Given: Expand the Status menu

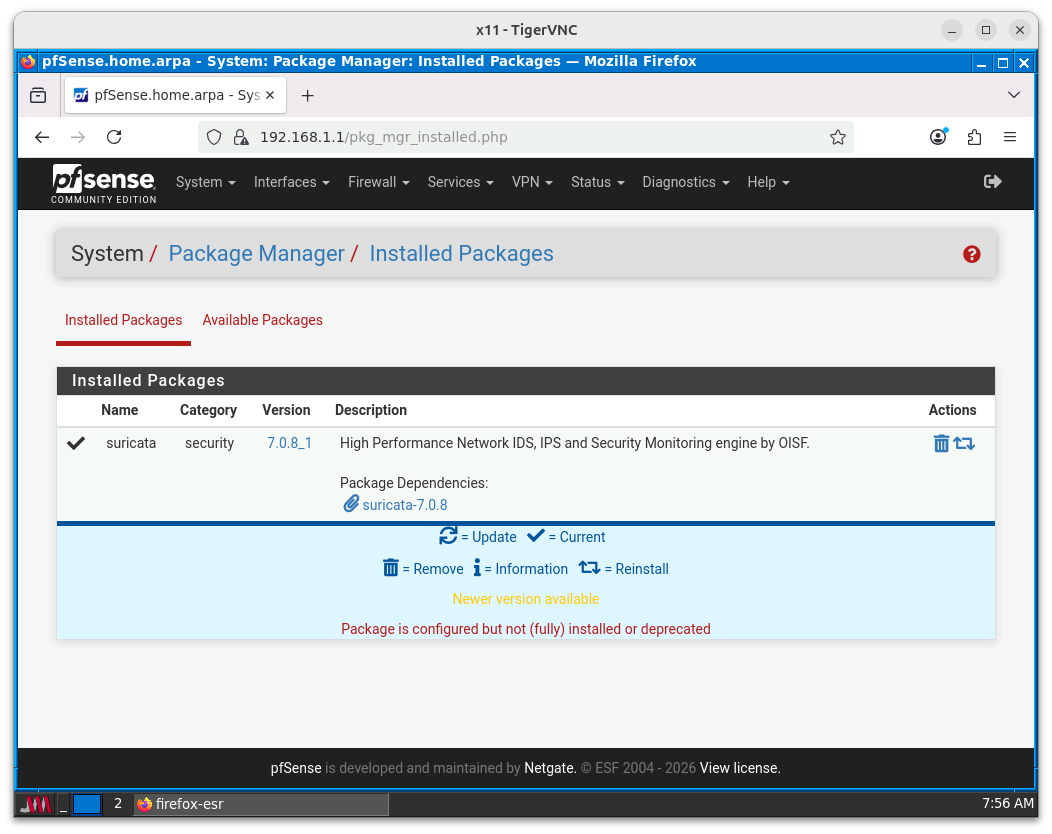Looking at the screenshot, I should pyautogui.click(x=597, y=183).
